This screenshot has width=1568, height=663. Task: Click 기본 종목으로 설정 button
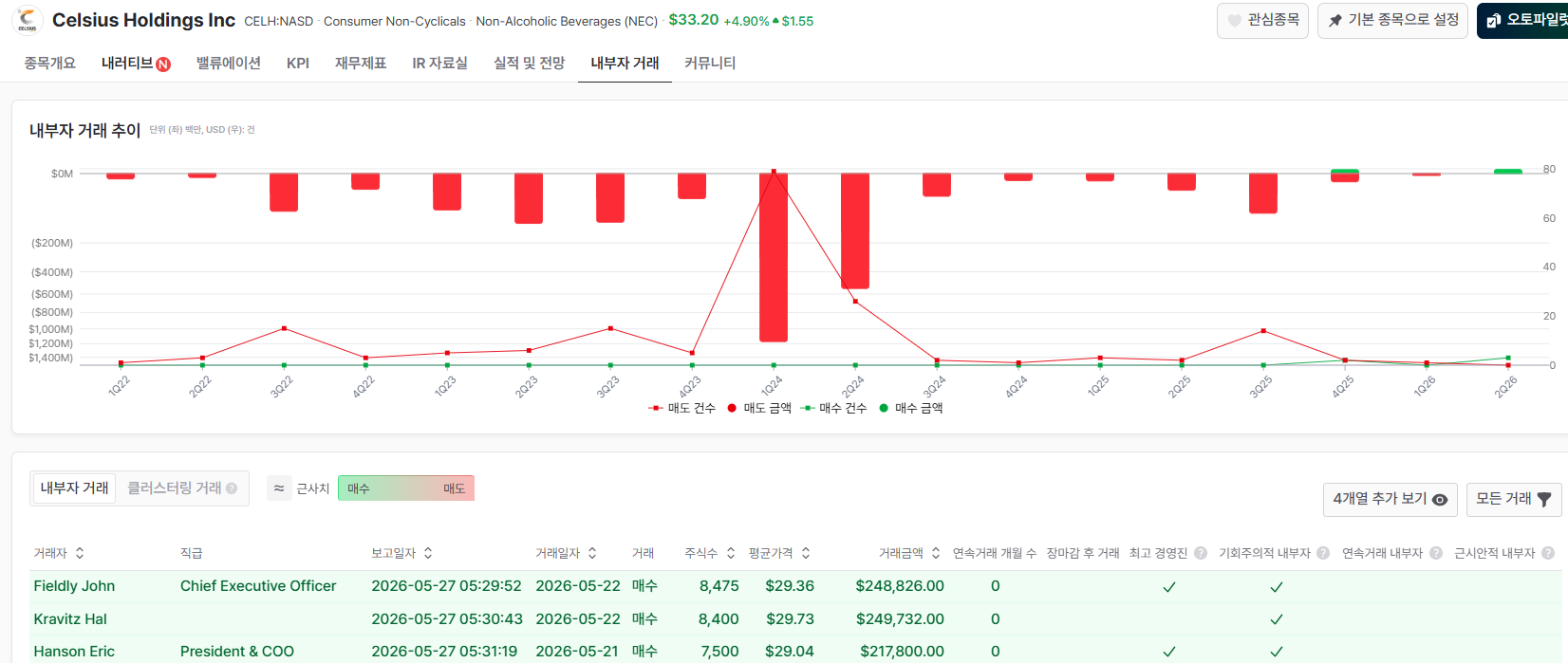(1392, 20)
